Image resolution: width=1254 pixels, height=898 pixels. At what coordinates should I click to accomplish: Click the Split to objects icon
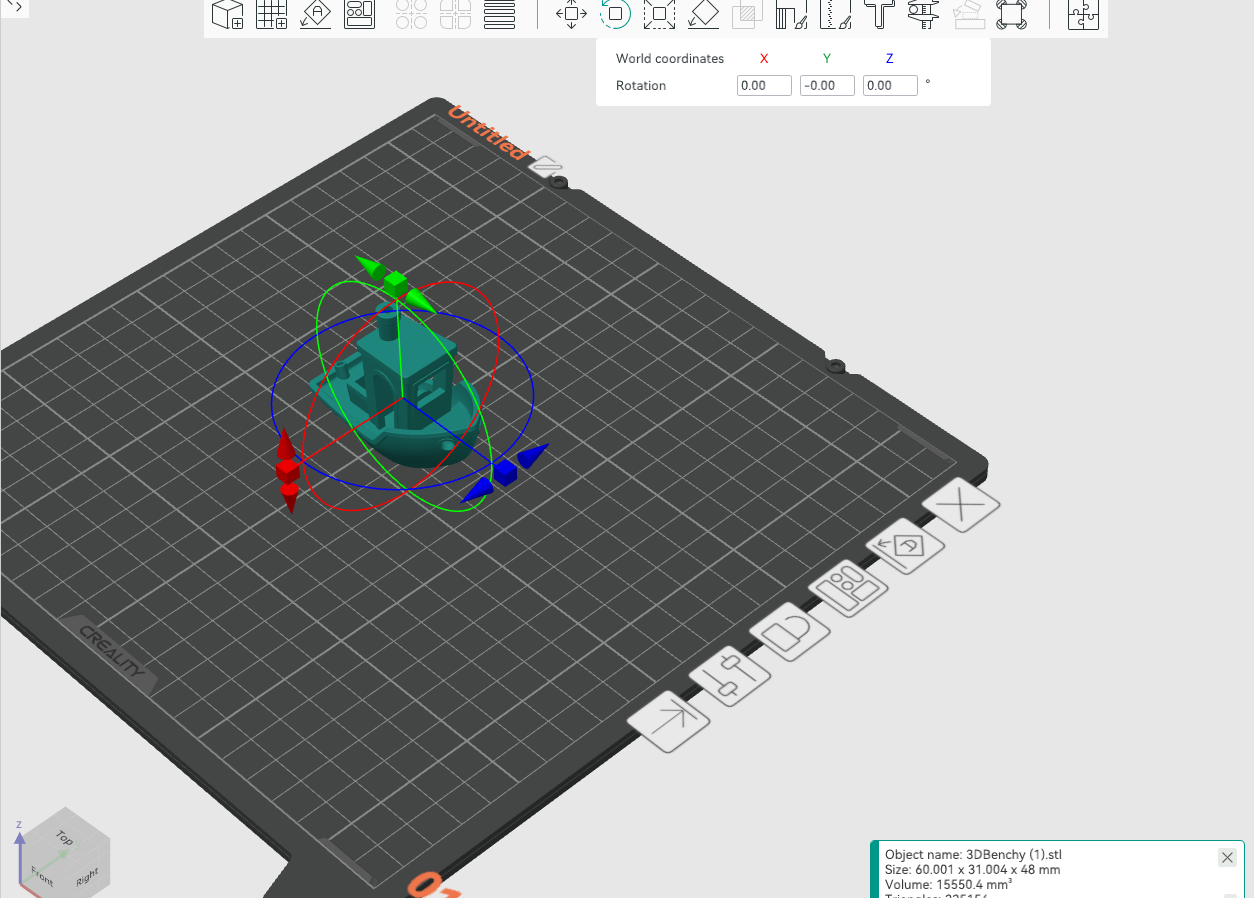pyautogui.click(x=412, y=14)
